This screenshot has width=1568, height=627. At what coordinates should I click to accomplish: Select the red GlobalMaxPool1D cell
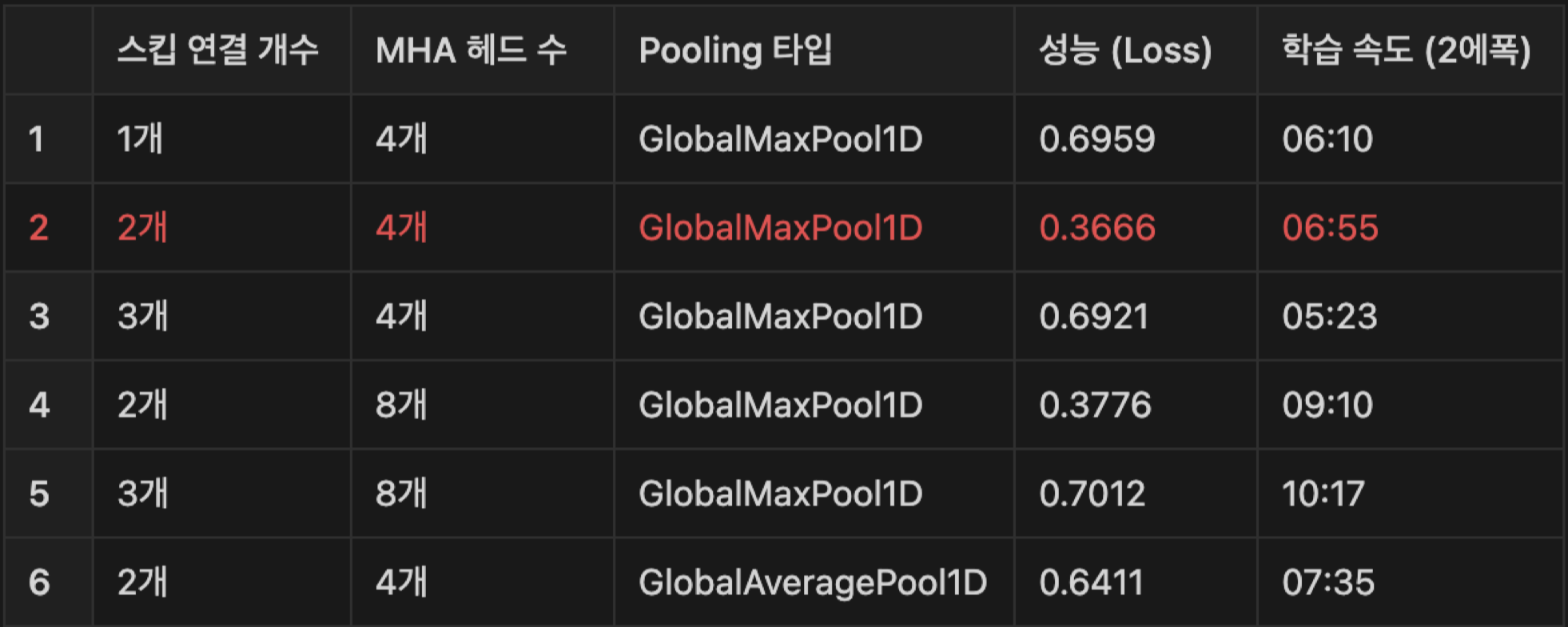click(781, 228)
